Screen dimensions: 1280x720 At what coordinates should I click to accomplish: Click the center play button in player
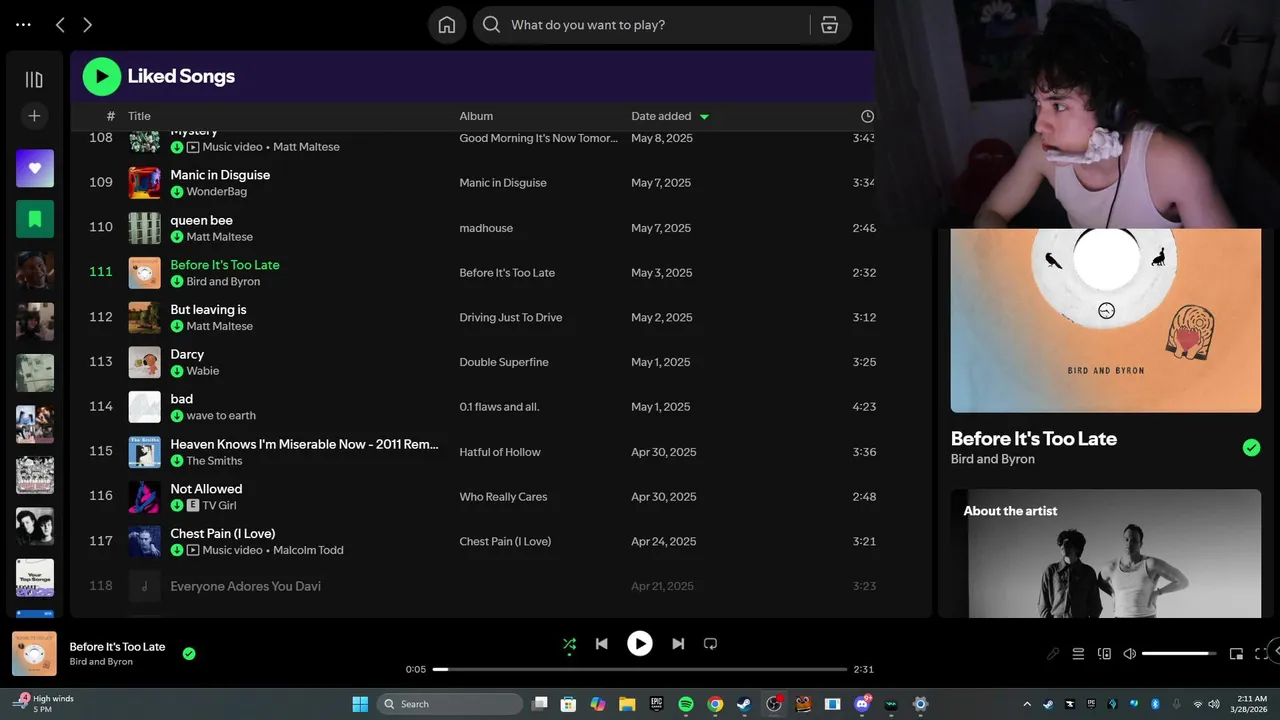click(x=640, y=644)
